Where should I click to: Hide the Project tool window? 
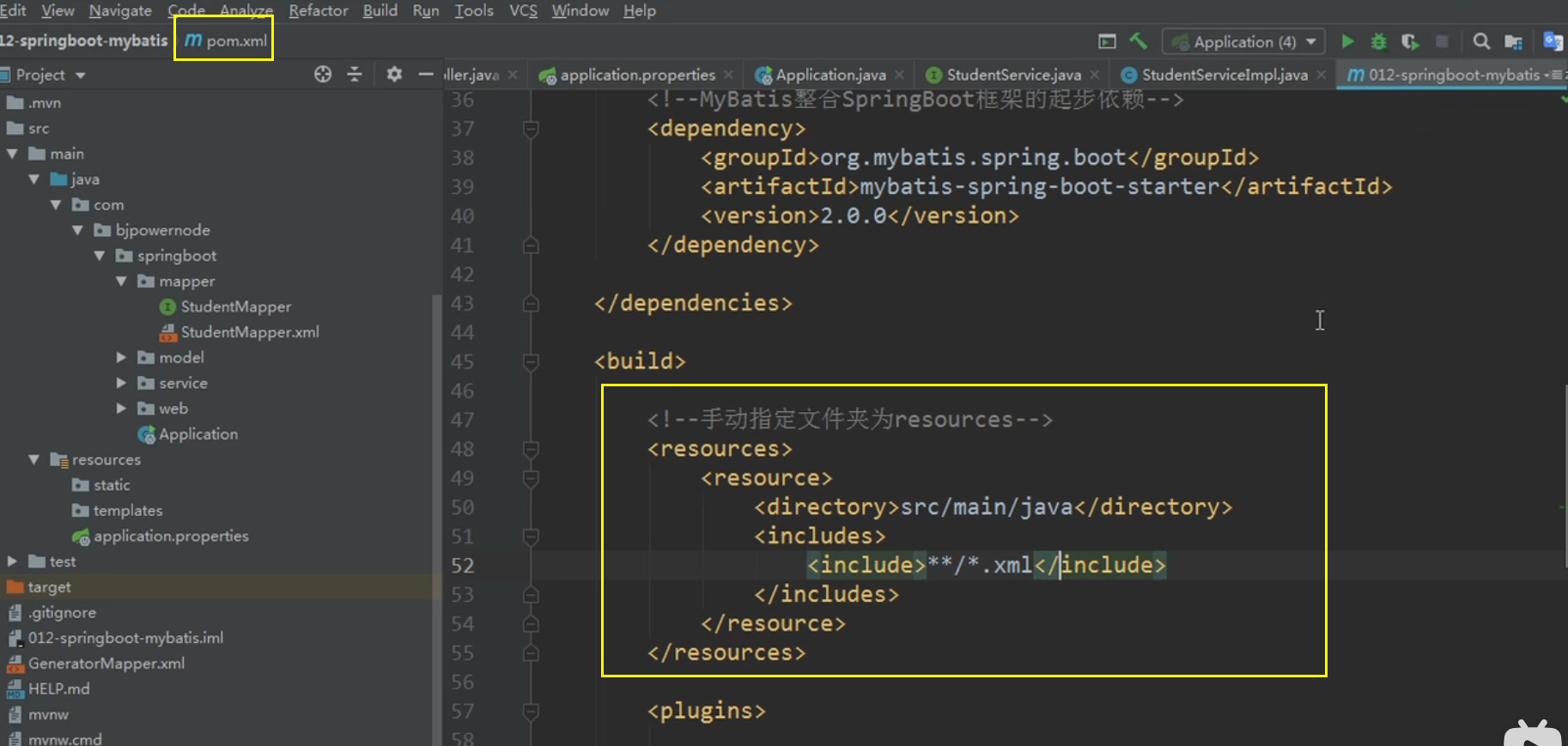[425, 75]
